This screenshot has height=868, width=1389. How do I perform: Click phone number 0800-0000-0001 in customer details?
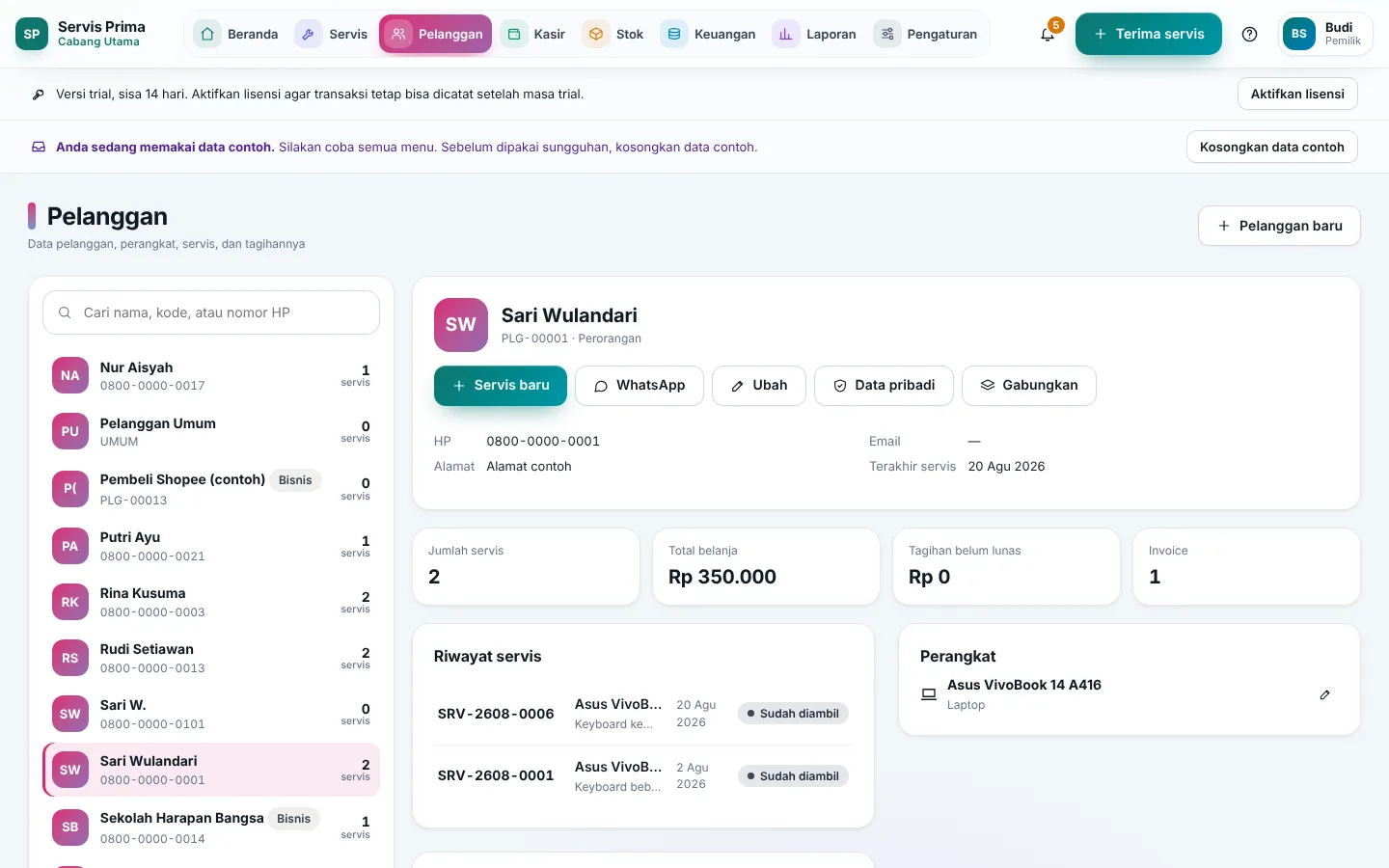click(x=543, y=441)
